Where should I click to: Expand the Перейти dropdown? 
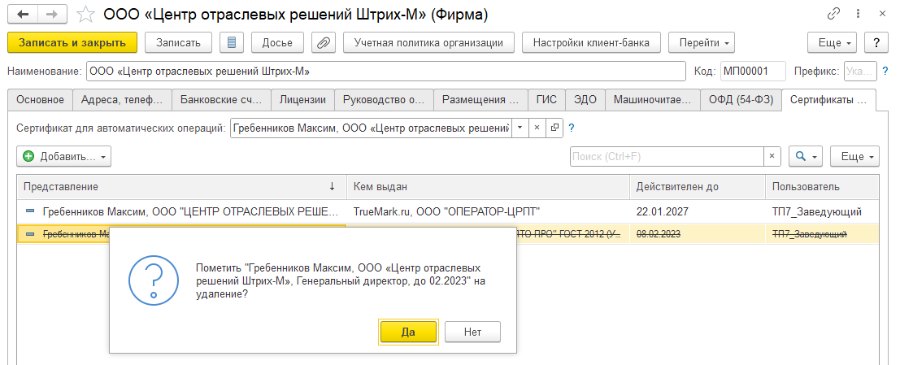tap(701, 42)
